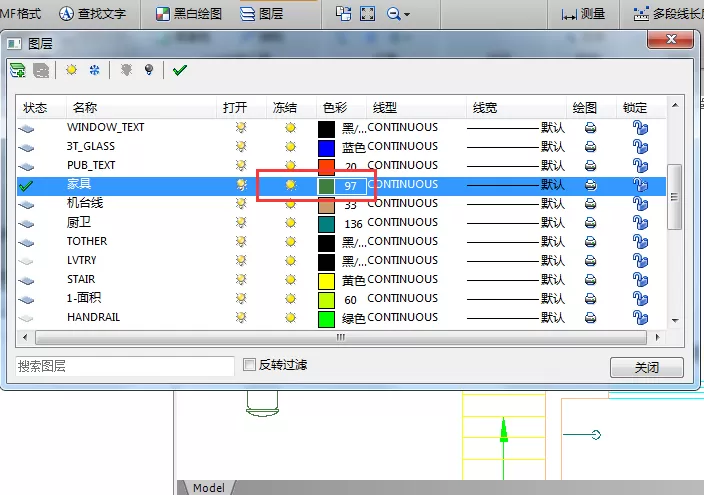Toggle 黑白绘图 in the main toolbar
Viewport: 704px width, 495px height.
click(x=189, y=14)
